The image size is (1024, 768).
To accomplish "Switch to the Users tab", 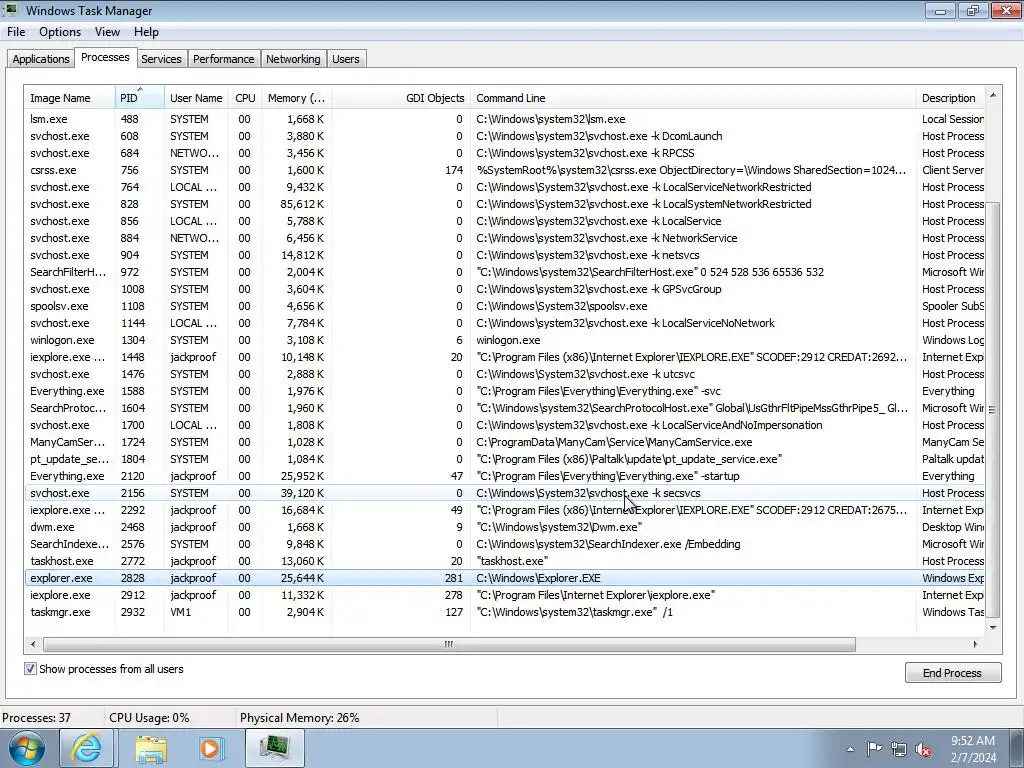I will (345, 59).
